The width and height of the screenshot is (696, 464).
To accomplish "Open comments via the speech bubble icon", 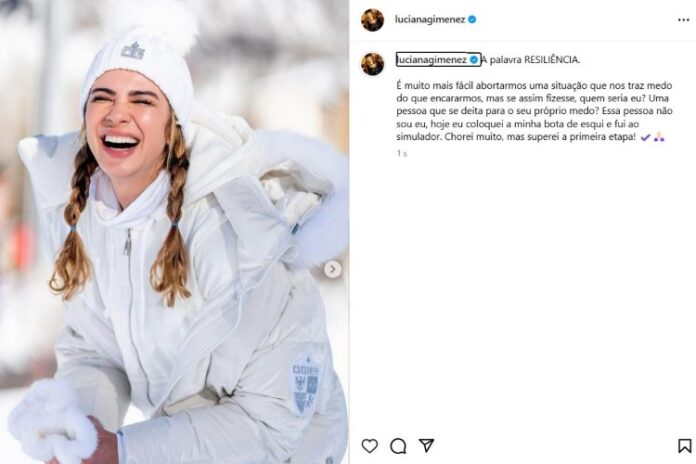I will [x=398, y=446].
